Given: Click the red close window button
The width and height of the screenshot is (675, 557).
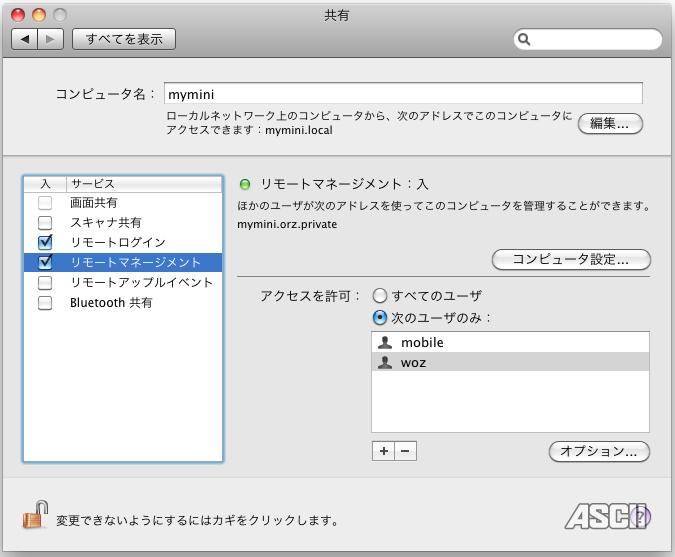Looking at the screenshot, I should (18, 15).
